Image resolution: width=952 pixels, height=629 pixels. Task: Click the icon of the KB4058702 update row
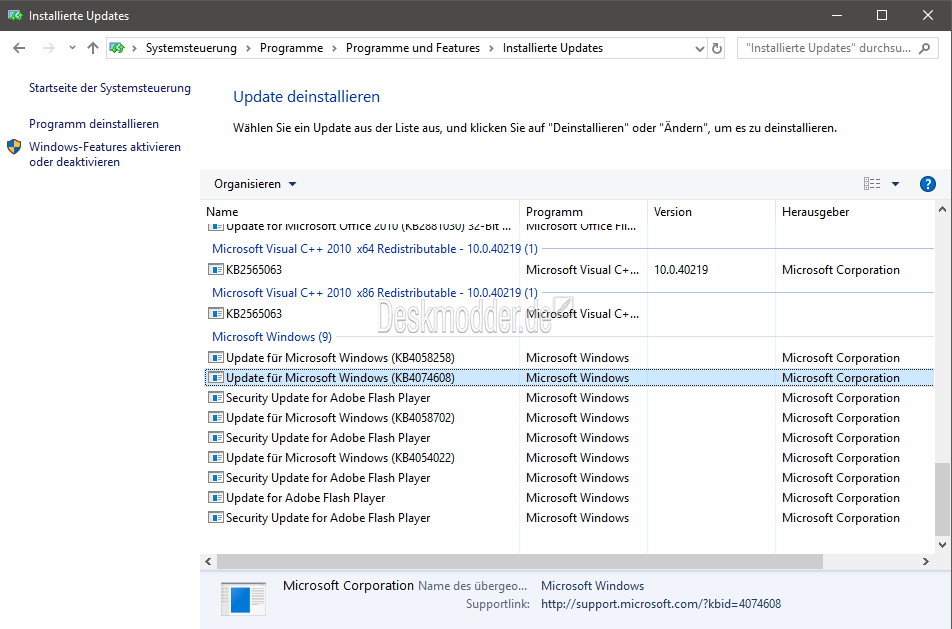(216, 418)
